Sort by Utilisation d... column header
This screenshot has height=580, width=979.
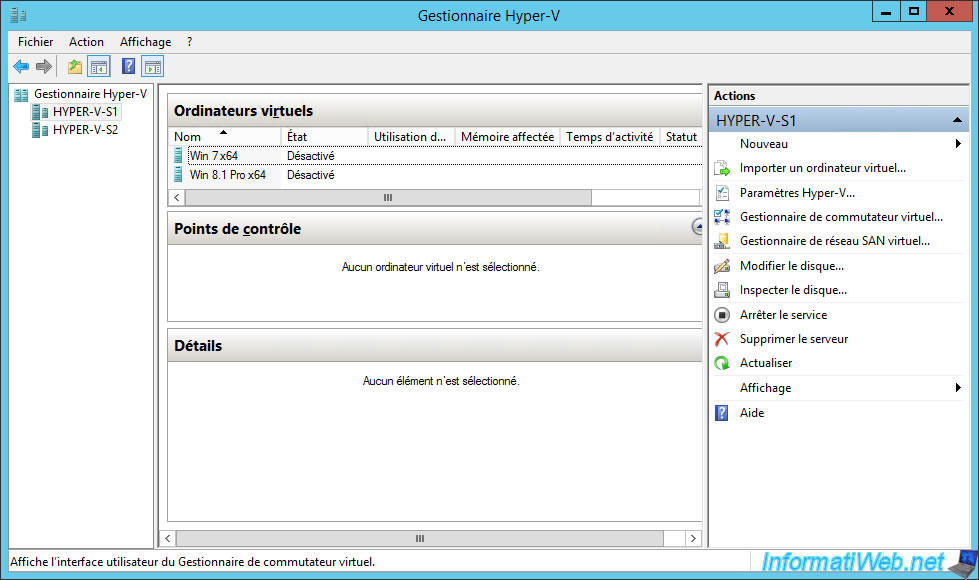click(x=411, y=137)
